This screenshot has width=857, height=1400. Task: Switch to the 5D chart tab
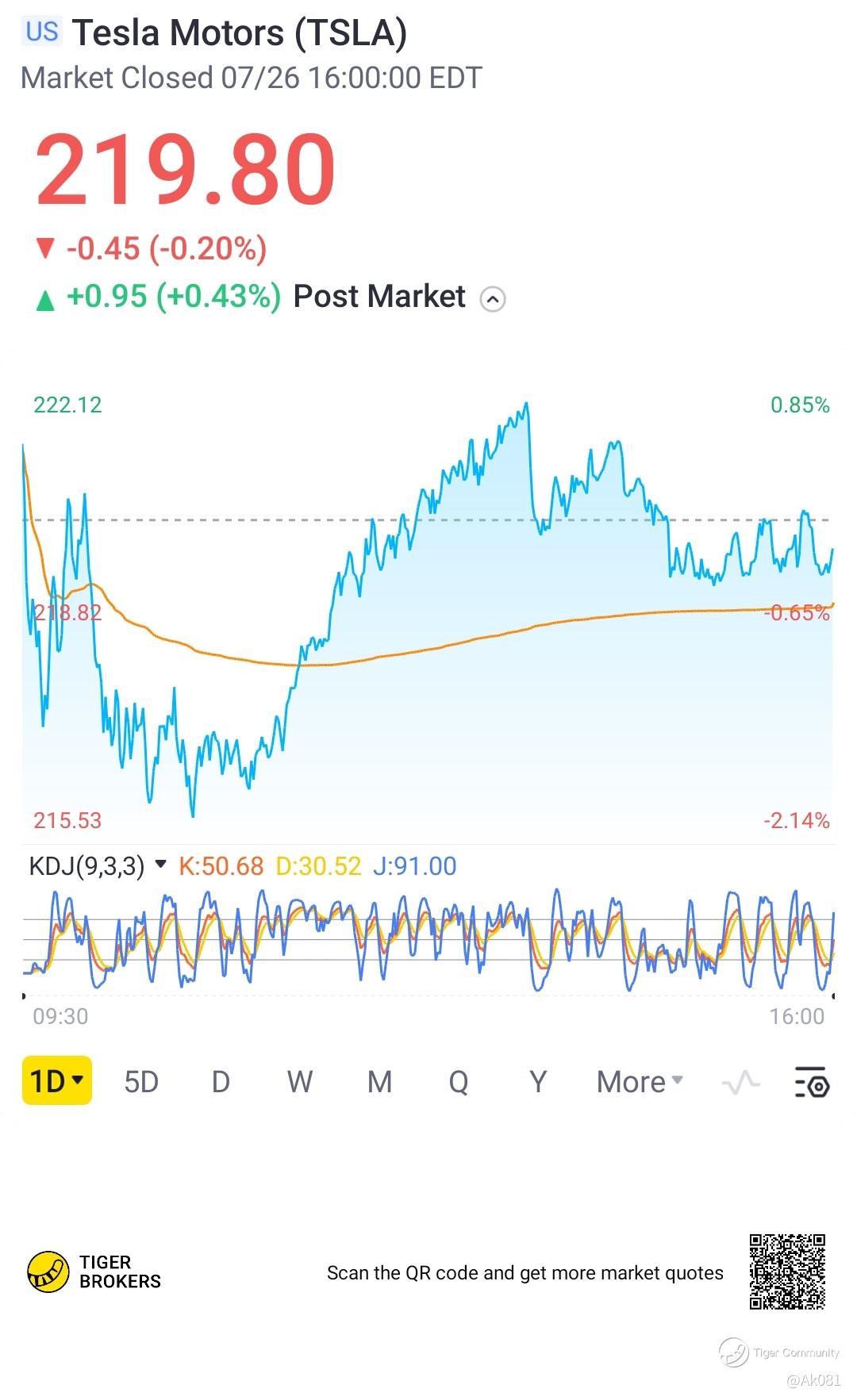click(x=141, y=1082)
